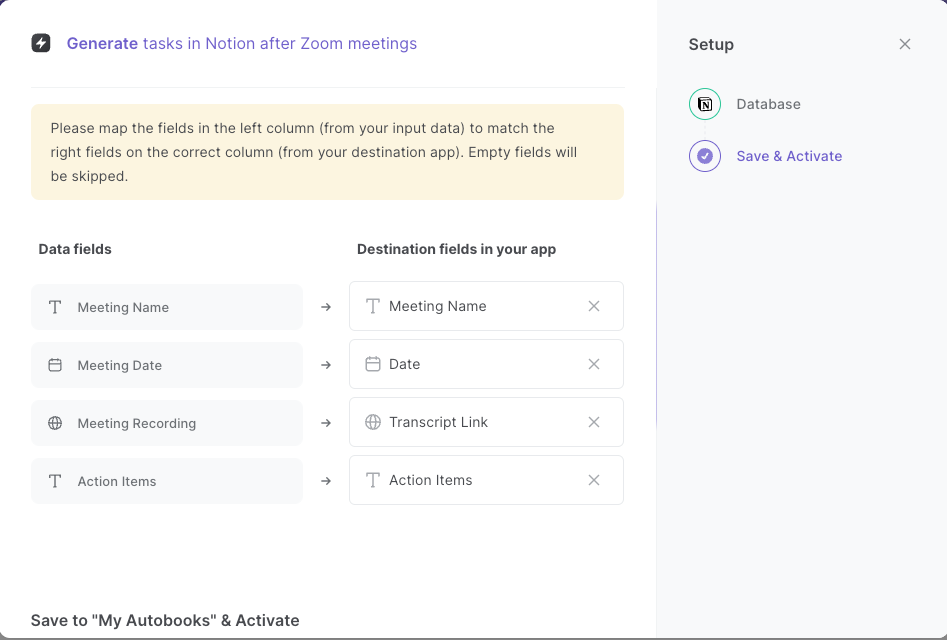Close the Setup panel

pos(904,44)
